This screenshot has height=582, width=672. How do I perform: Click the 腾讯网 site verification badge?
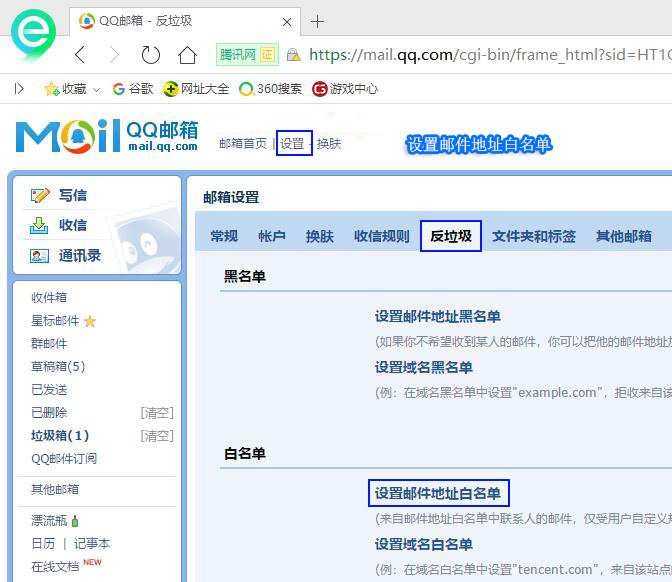247,54
